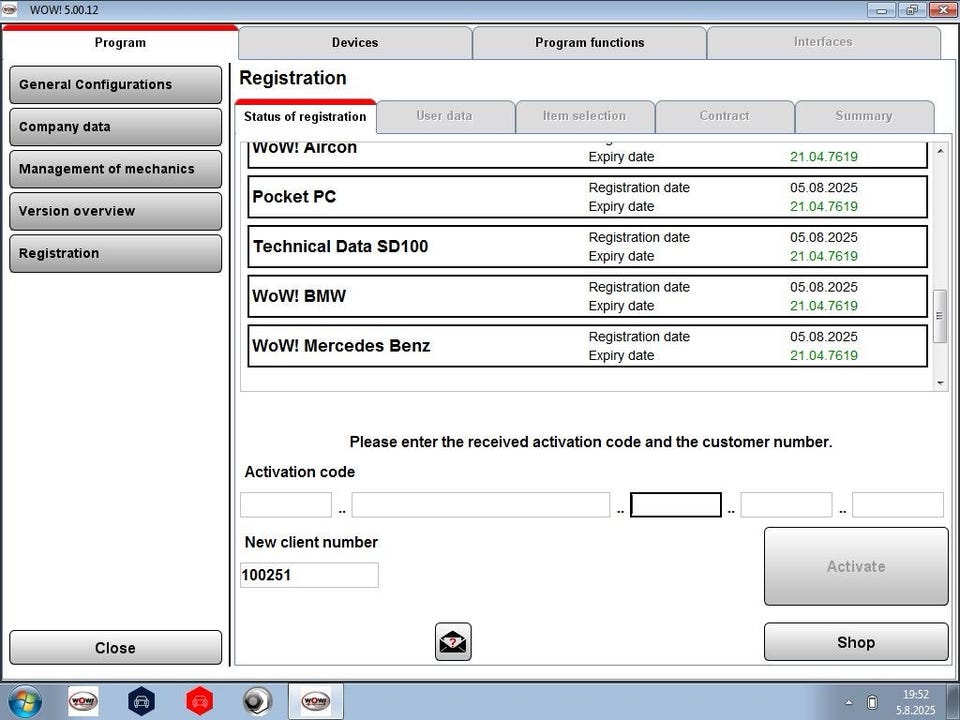Viewport: 960px width, 720px height.
Task: Open the Program functions tab
Action: (x=589, y=43)
